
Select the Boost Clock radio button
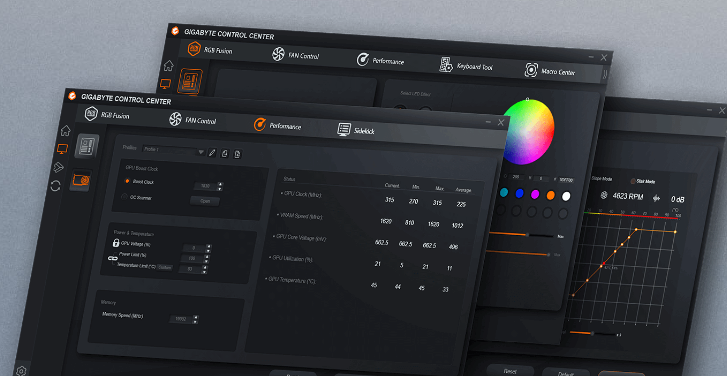pos(127,181)
